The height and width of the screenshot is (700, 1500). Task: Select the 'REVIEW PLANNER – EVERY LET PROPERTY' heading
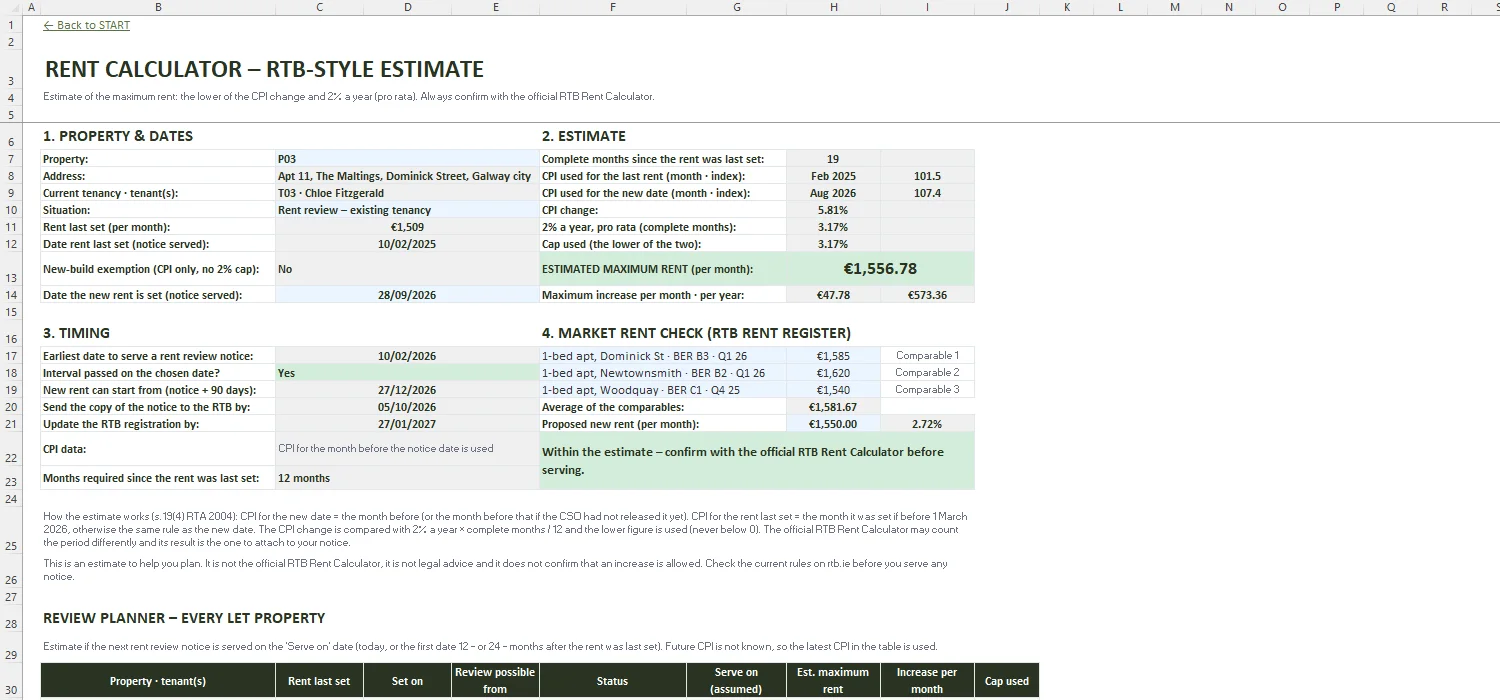[x=184, y=618]
